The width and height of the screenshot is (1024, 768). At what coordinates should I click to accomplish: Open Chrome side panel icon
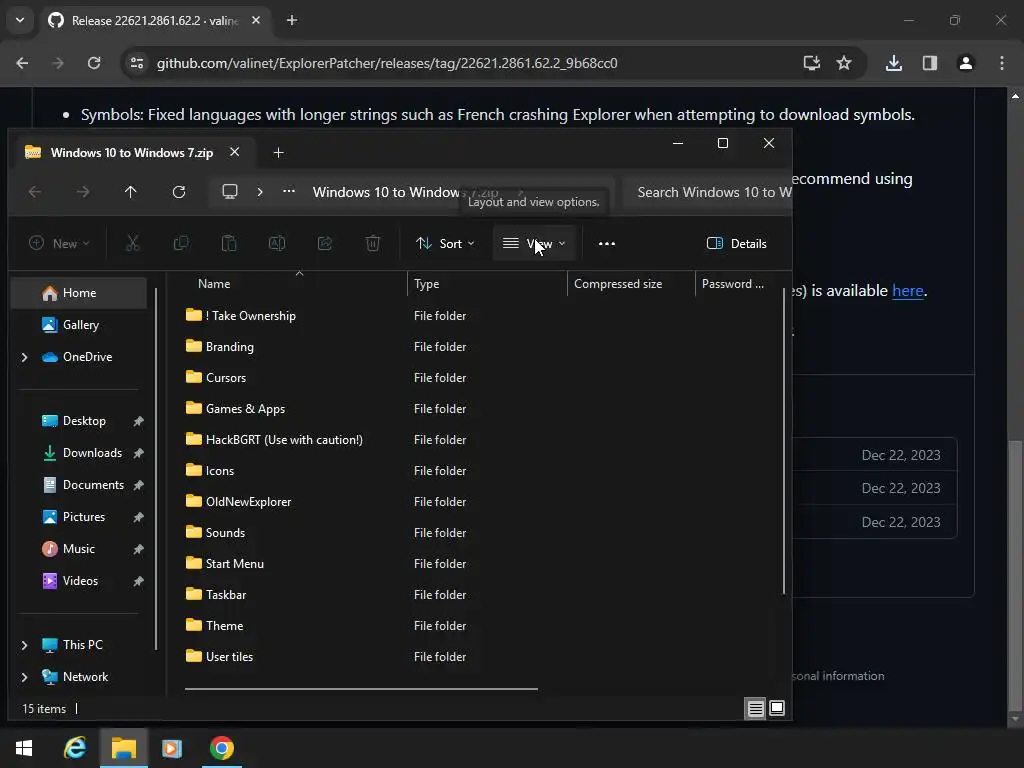(930, 63)
